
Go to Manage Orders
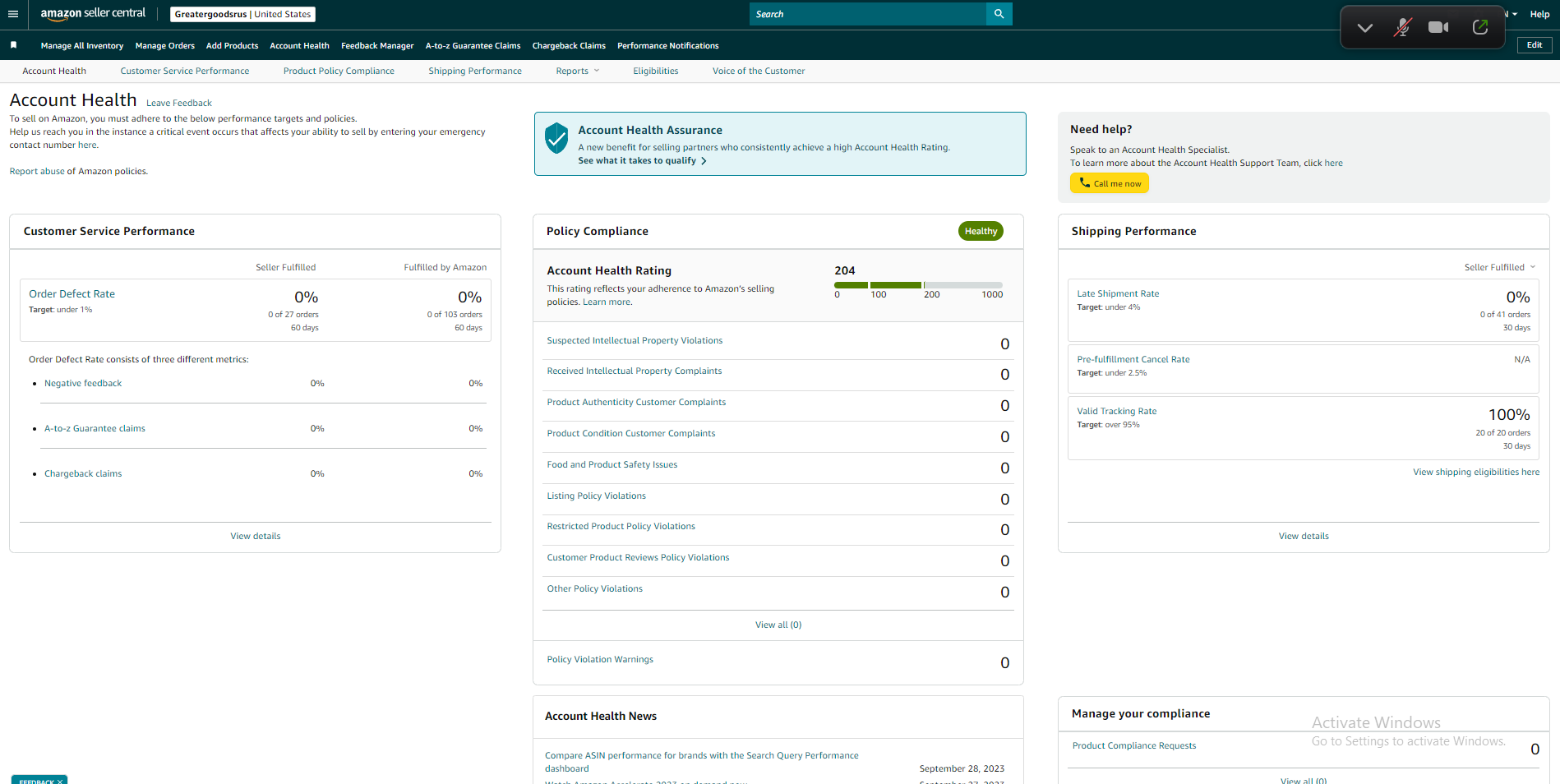tap(165, 46)
